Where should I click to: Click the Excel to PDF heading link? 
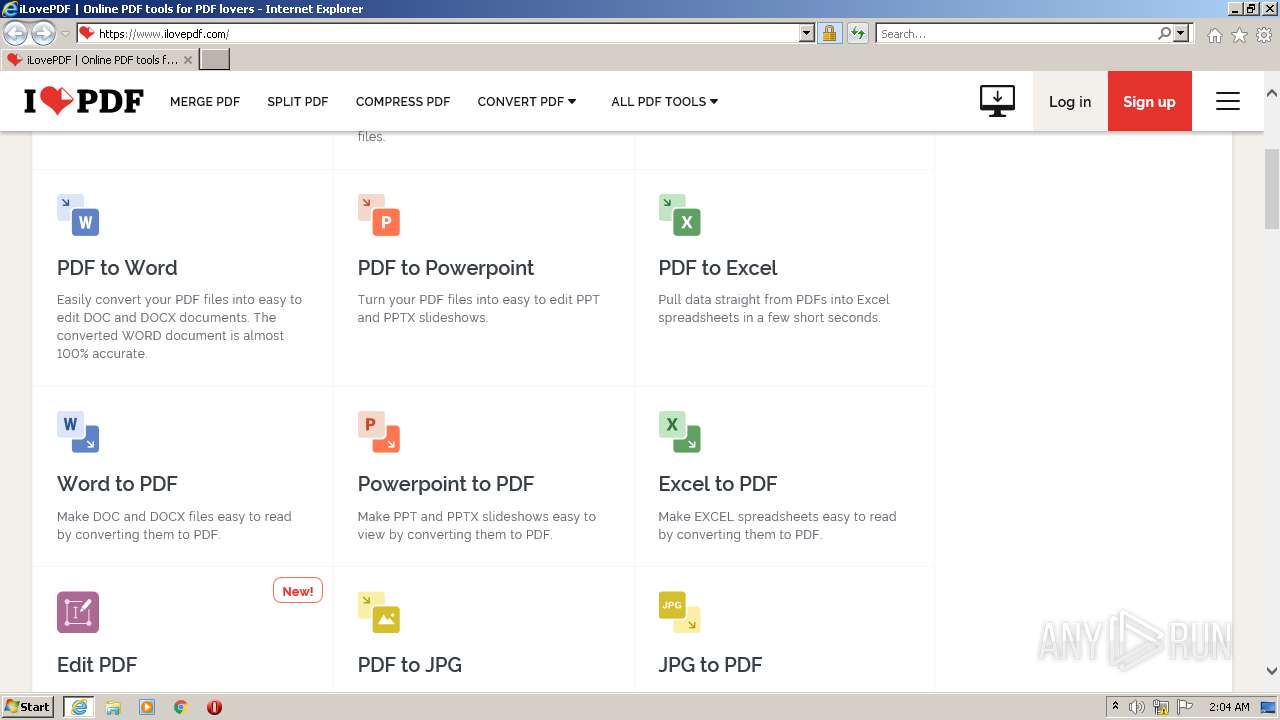click(x=718, y=484)
